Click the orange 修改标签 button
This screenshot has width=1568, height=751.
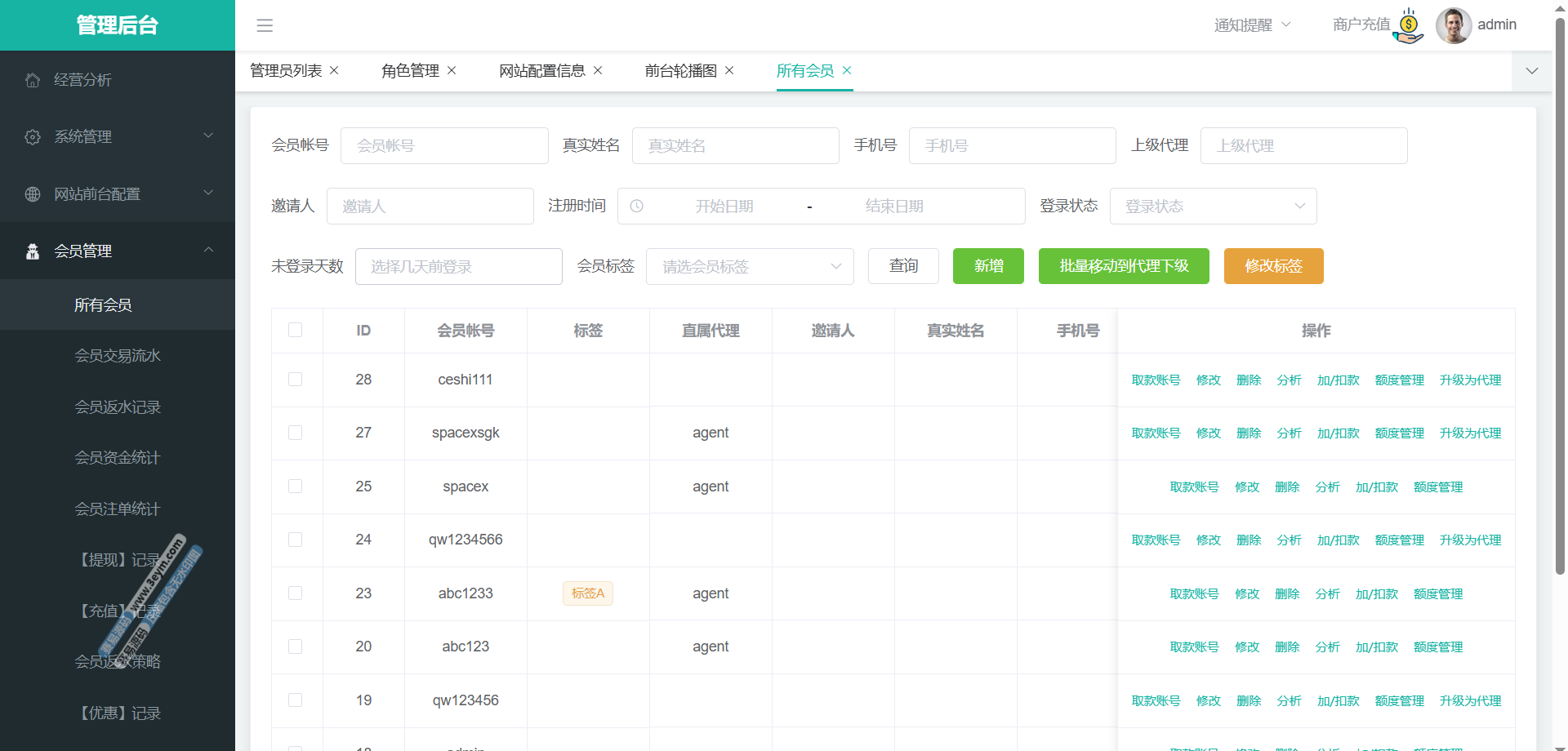[x=1273, y=266]
